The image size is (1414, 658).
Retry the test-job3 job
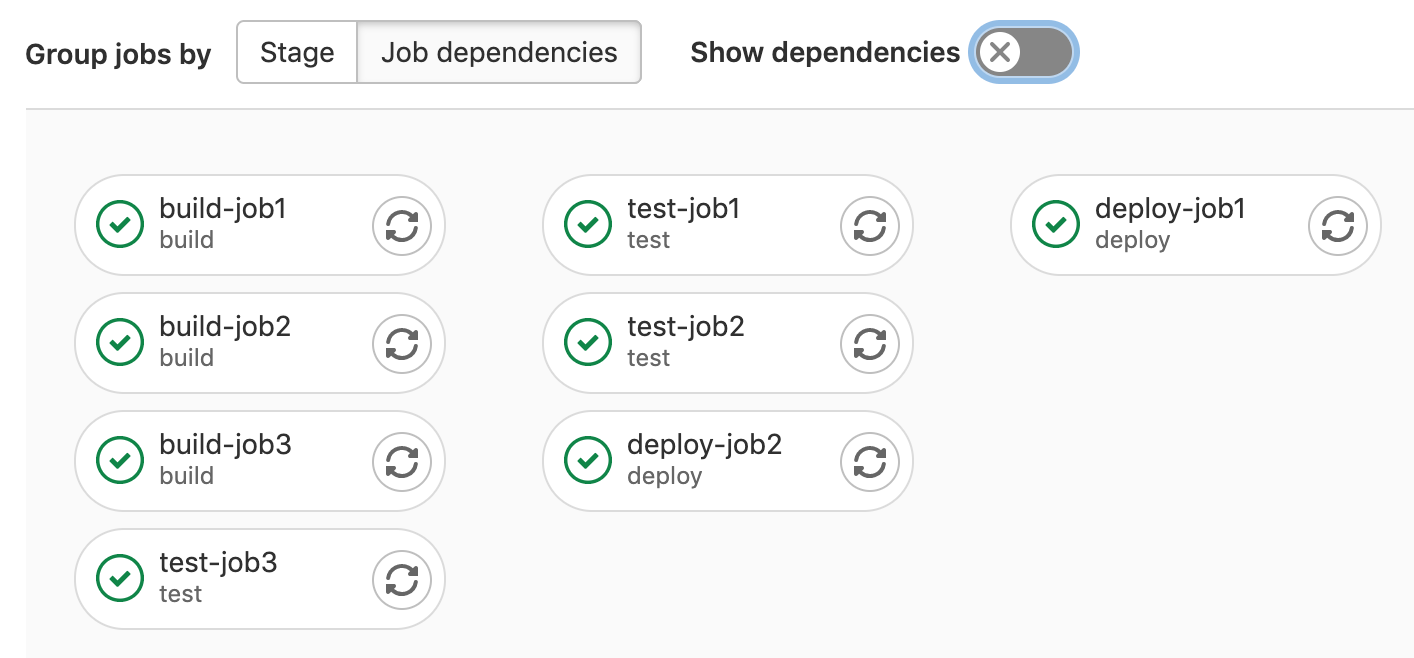click(x=402, y=579)
